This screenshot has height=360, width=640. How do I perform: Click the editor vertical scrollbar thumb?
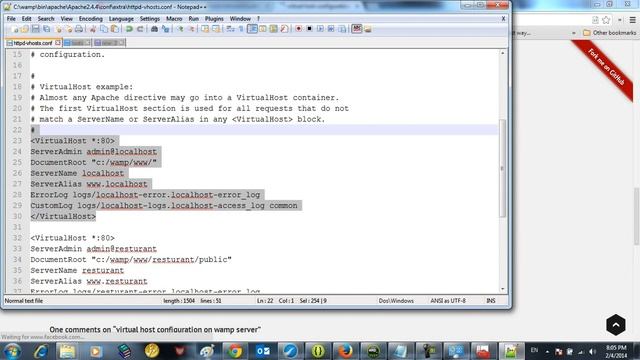point(502,168)
